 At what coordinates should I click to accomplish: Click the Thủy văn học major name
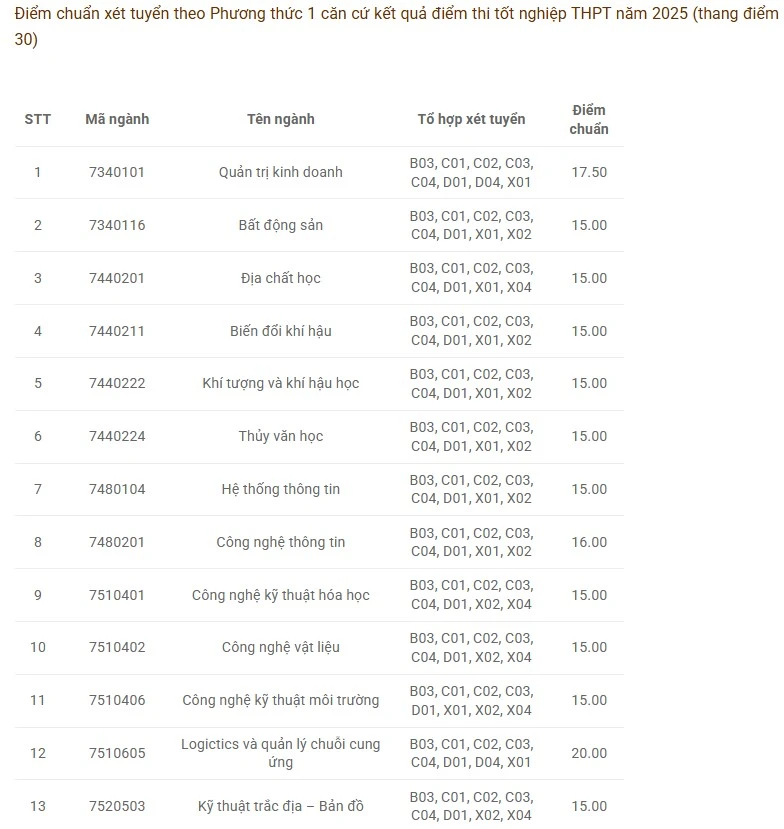pyautogui.click(x=281, y=436)
